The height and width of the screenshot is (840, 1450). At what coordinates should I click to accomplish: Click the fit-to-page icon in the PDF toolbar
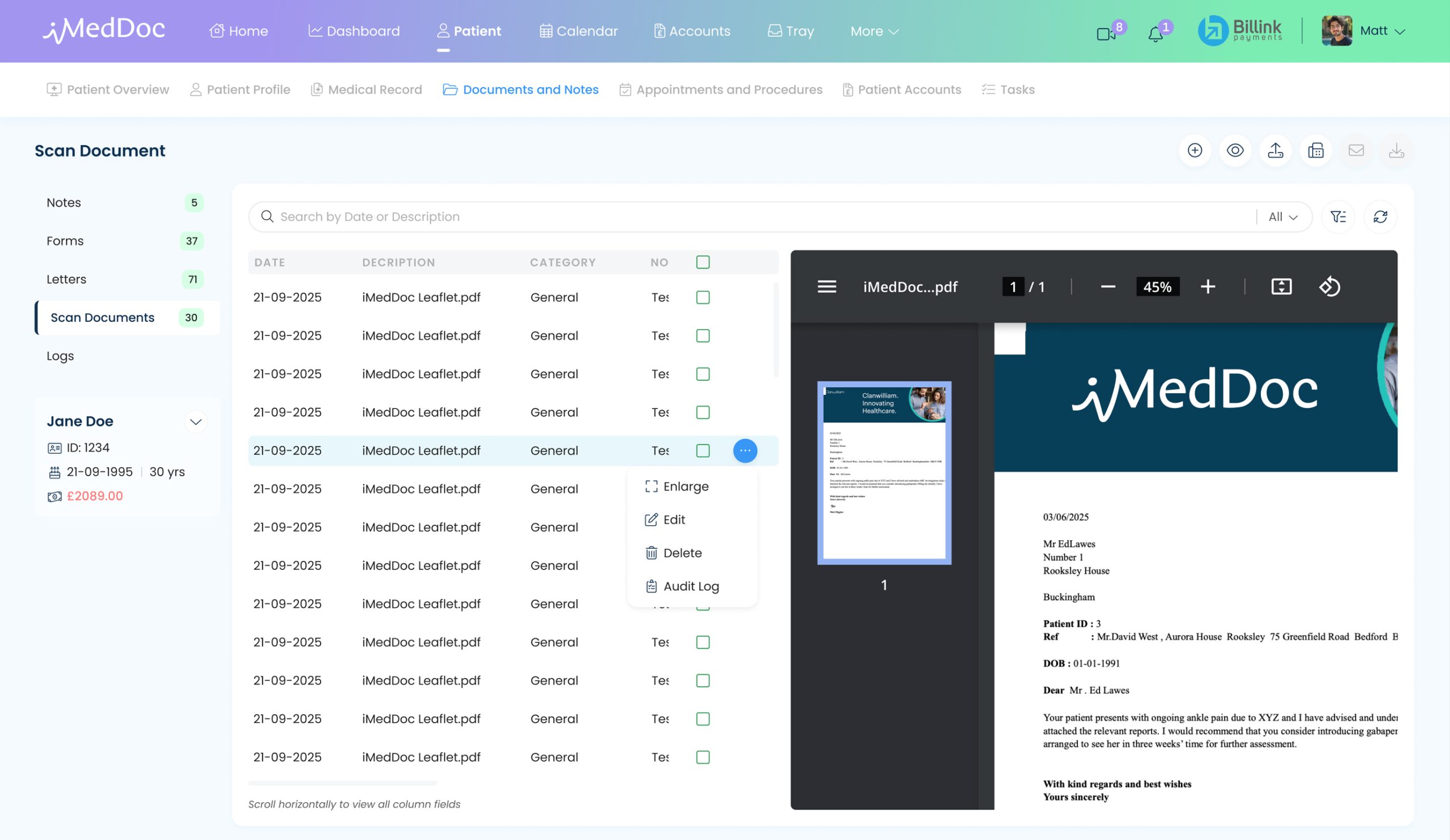click(x=1281, y=287)
